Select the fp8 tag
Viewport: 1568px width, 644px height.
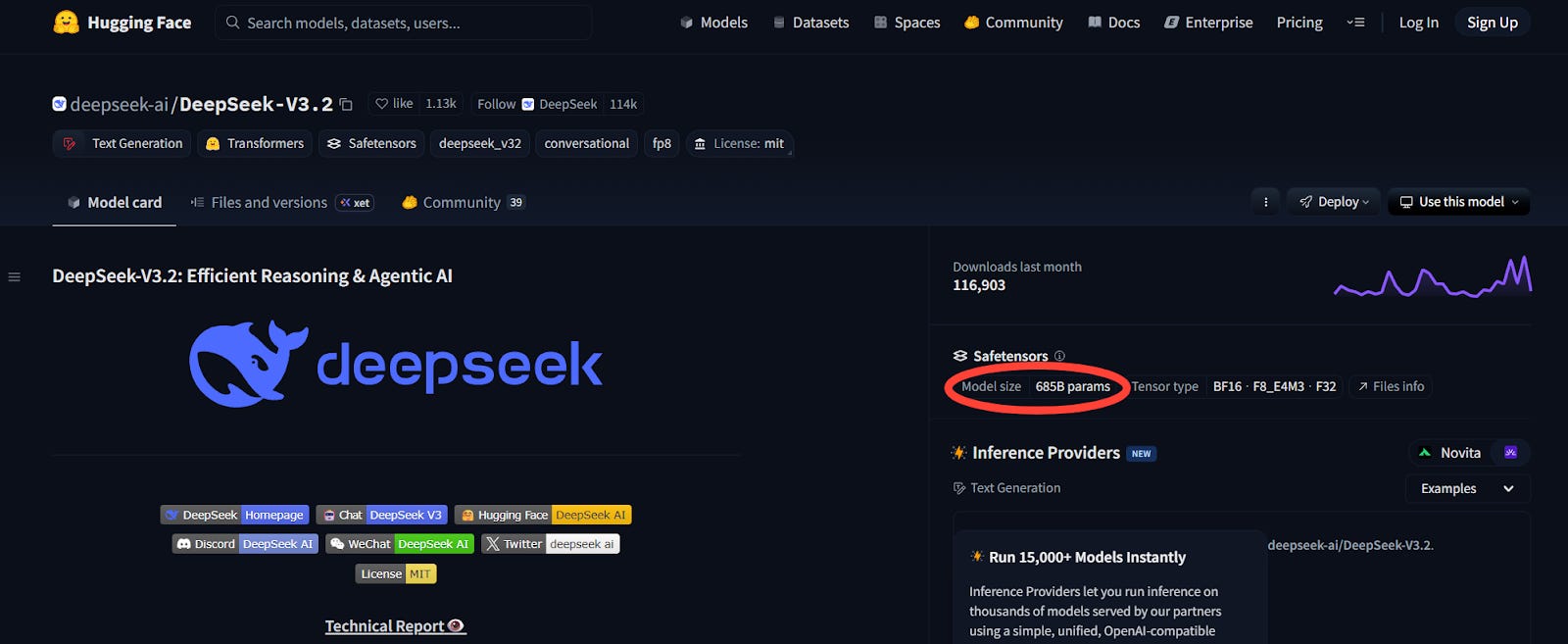click(x=661, y=143)
